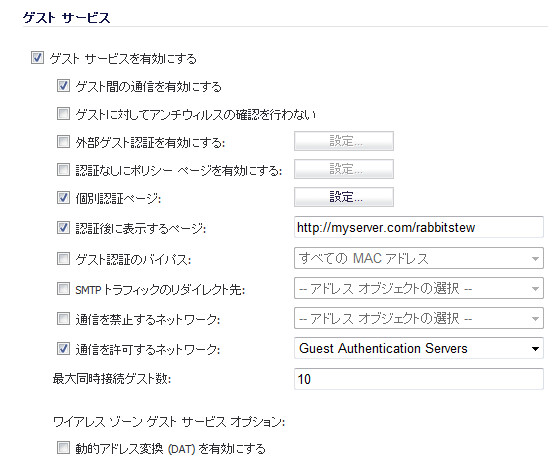Open Guest Authentication Servers dropdown
Image resolution: width=558 pixels, height=466 pixels.
(419, 348)
